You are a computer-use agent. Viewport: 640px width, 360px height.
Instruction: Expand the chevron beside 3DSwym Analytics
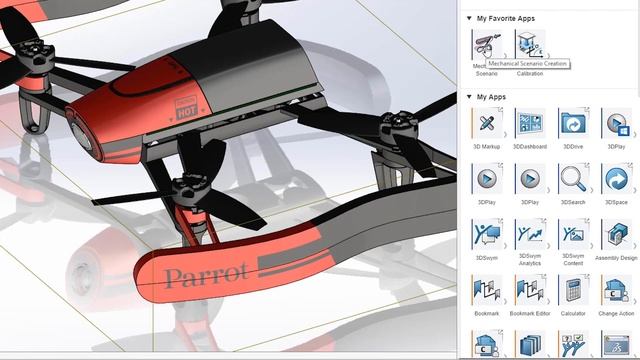coord(549,246)
